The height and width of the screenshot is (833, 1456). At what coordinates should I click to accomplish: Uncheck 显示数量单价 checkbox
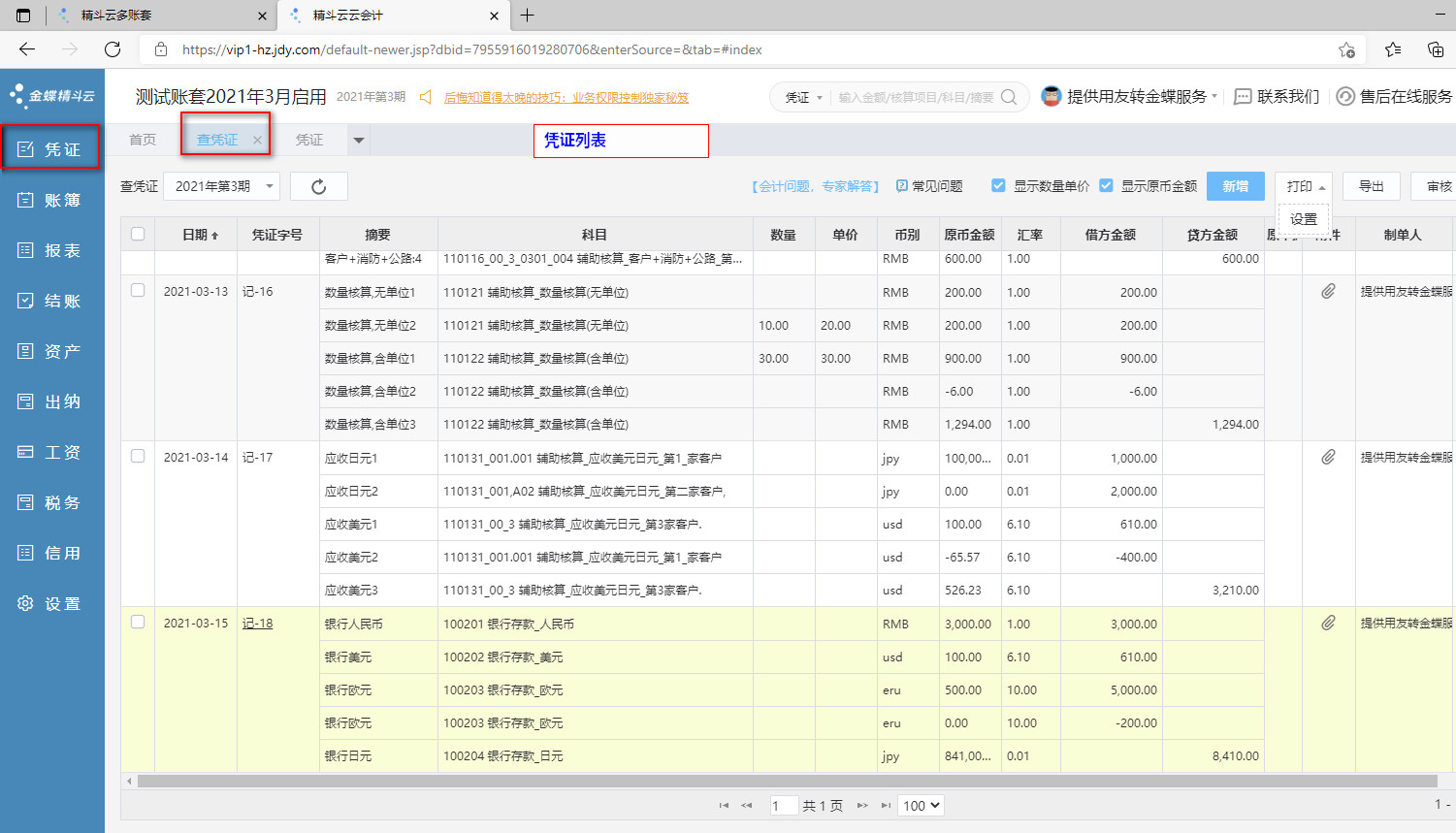tap(998, 186)
